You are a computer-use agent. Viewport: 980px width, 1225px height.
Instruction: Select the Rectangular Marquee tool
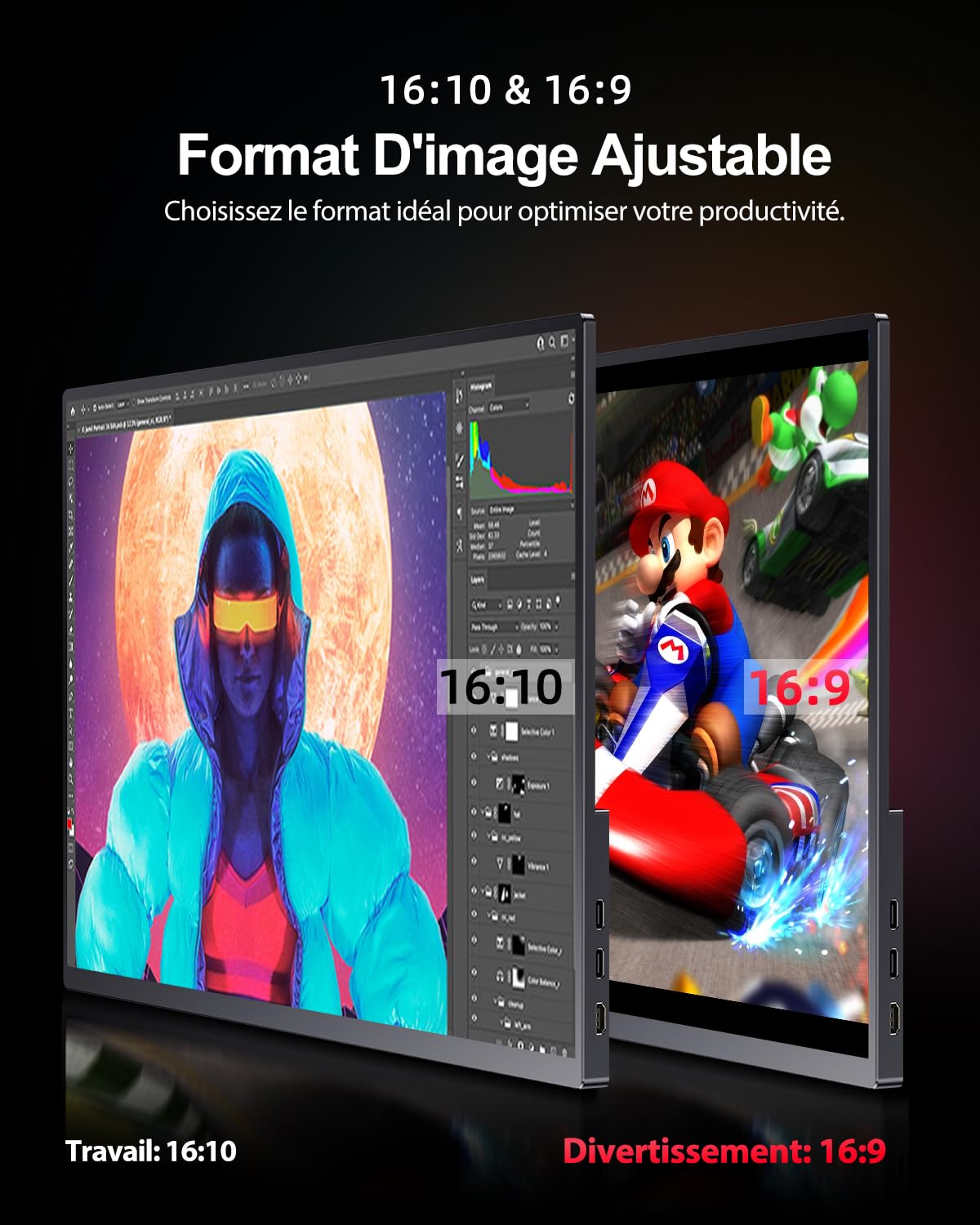71,465
